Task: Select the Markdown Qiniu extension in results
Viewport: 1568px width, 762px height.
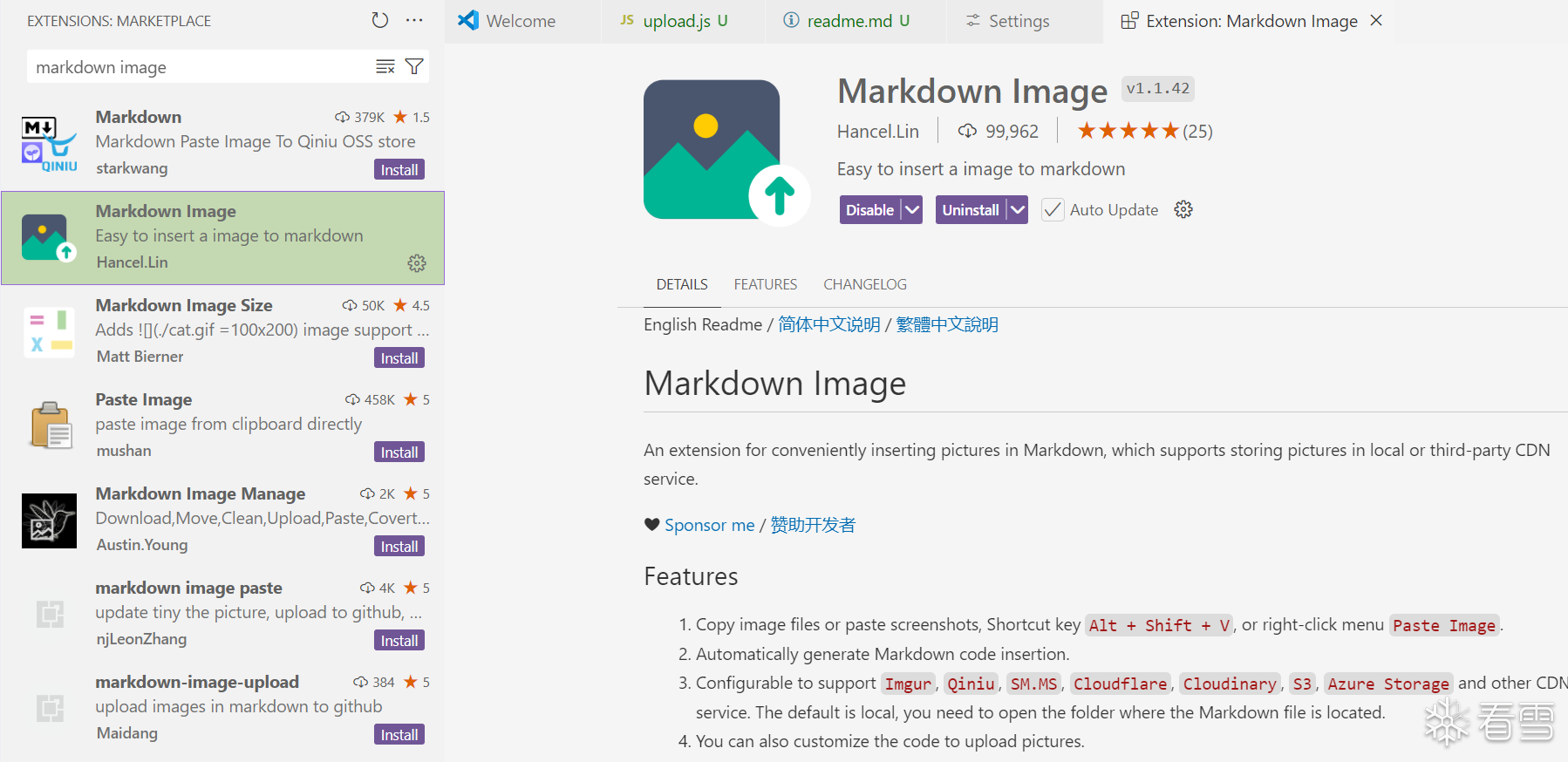Action: click(x=223, y=143)
